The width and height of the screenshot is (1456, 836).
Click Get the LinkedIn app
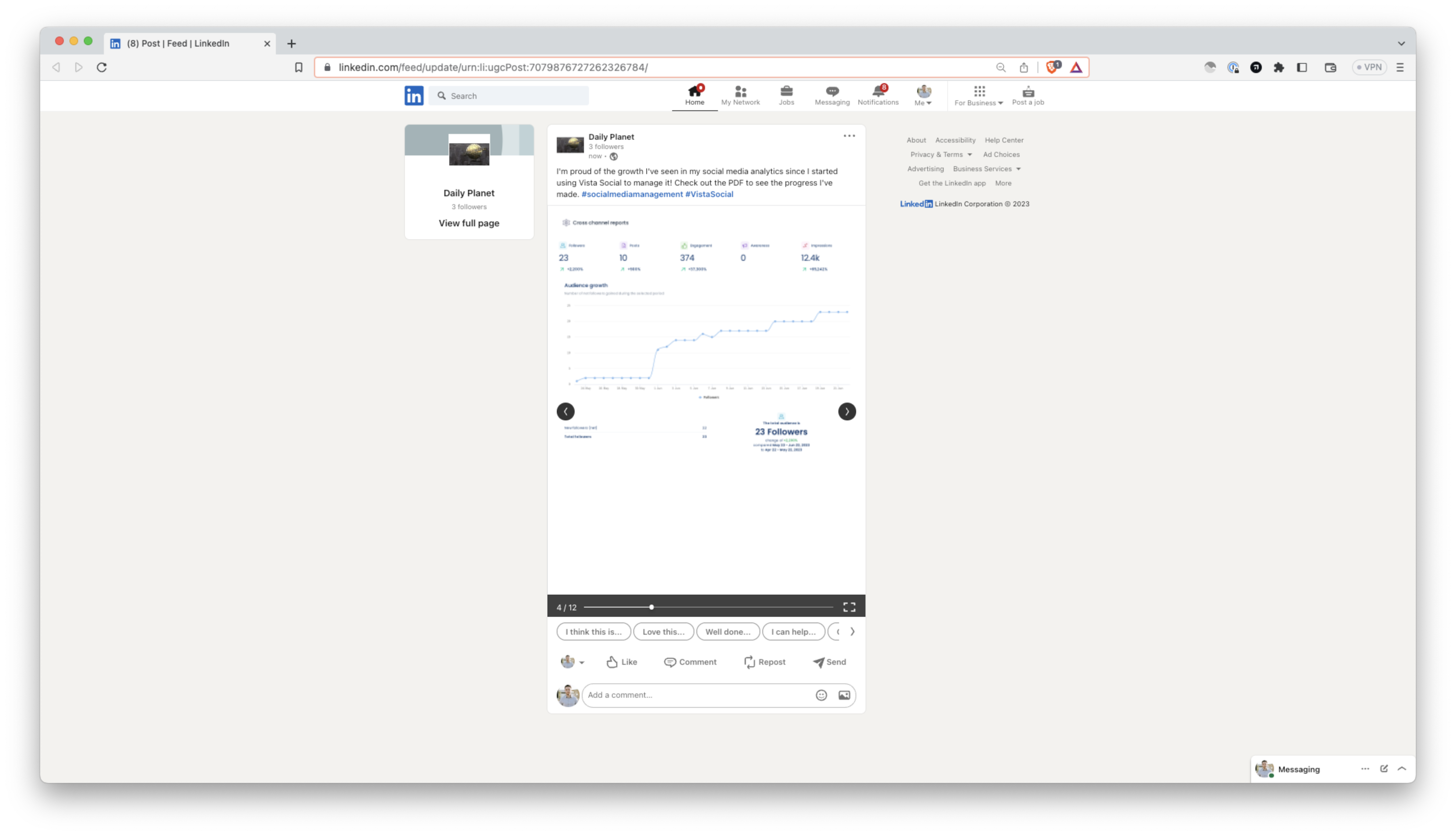(x=951, y=183)
